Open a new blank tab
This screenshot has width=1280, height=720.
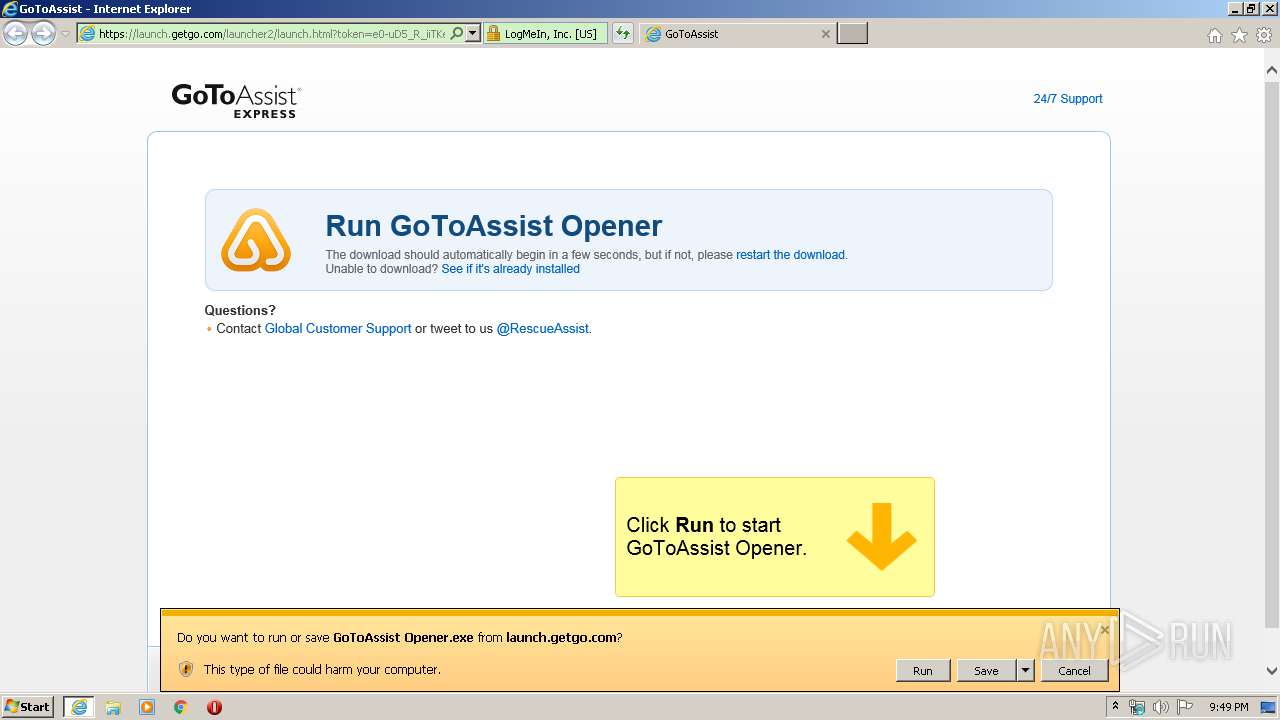pos(852,34)
